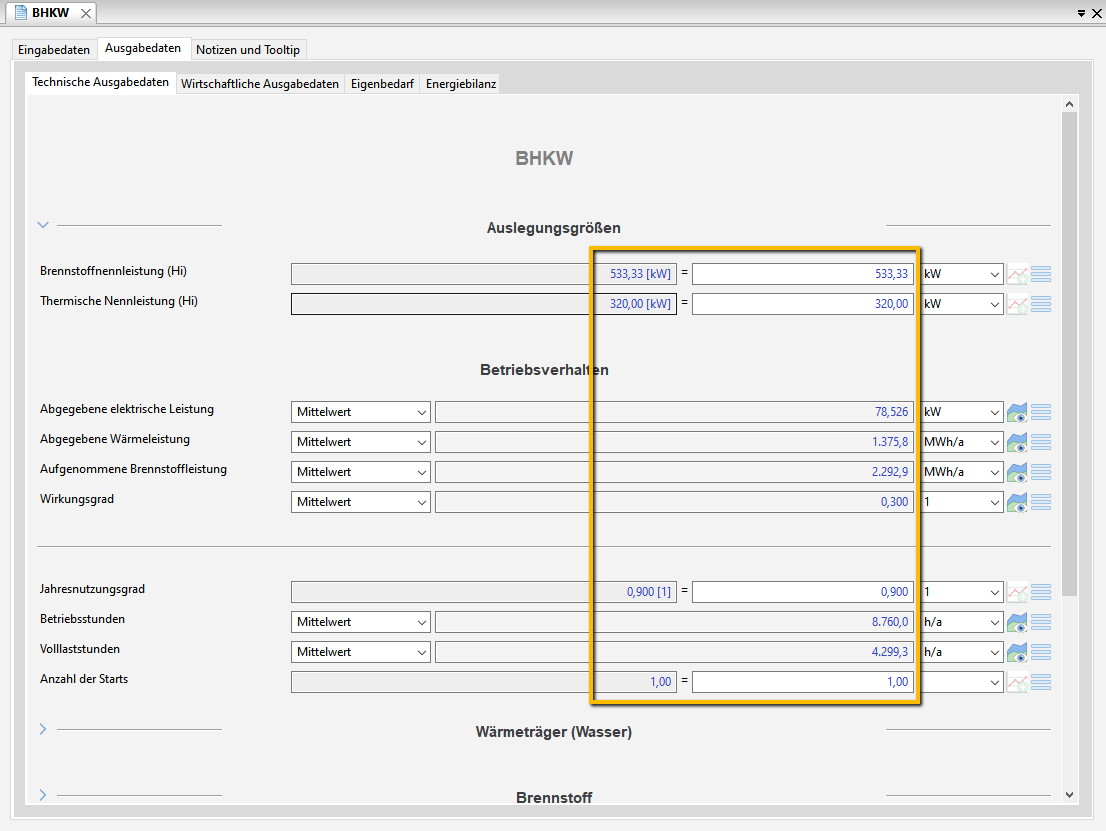Viewport: 1106px width, 831px height.
Task: Open chart view for Abgegebene elektrische Leistung
Action: [1017, 412]
